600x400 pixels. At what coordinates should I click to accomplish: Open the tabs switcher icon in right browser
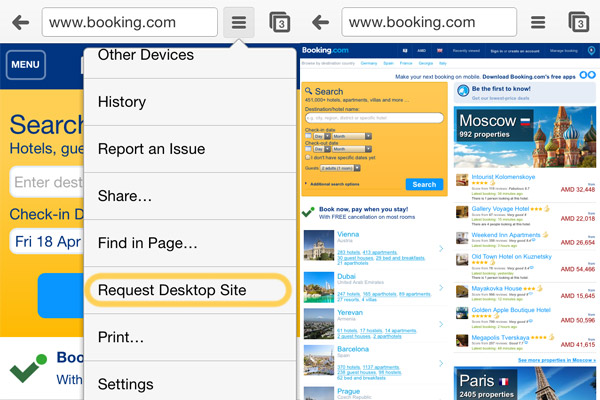click(x=579, y=23)
